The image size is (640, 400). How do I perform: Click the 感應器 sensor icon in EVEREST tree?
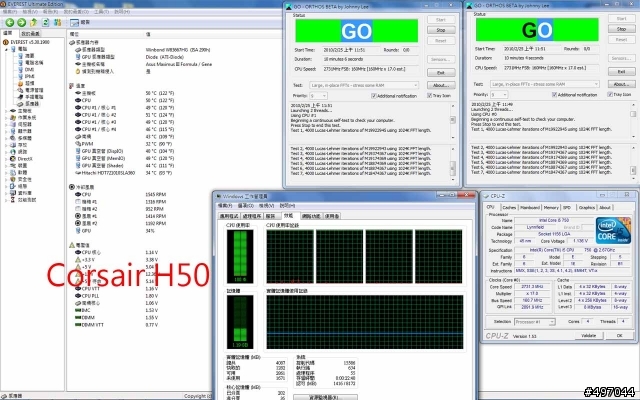[x=20, y=104]
